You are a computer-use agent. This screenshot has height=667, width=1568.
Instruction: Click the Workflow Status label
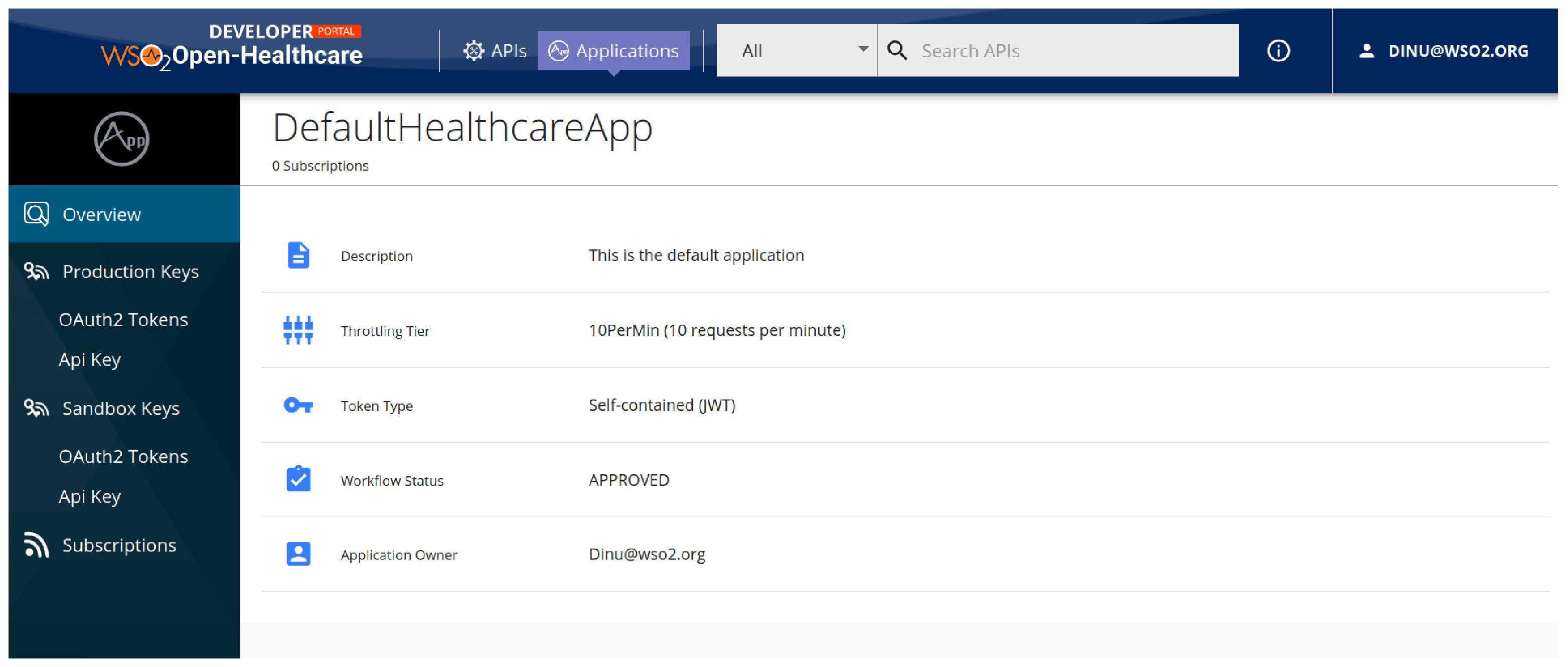[x=392, y=481]
